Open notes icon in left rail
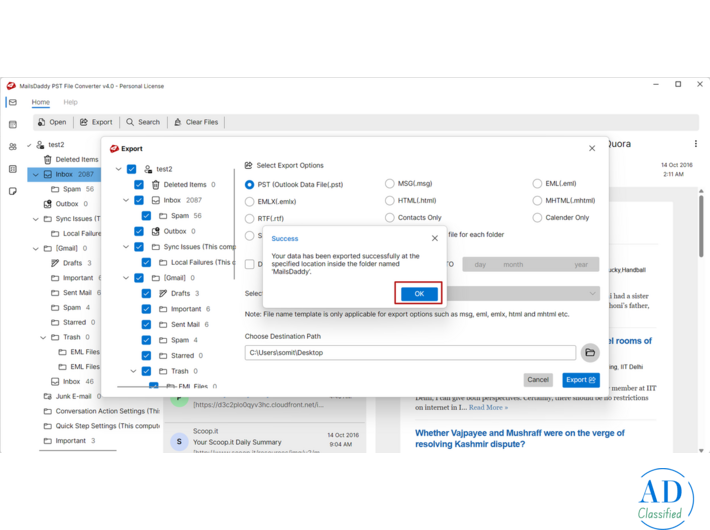710x530 pixels. 13,191
